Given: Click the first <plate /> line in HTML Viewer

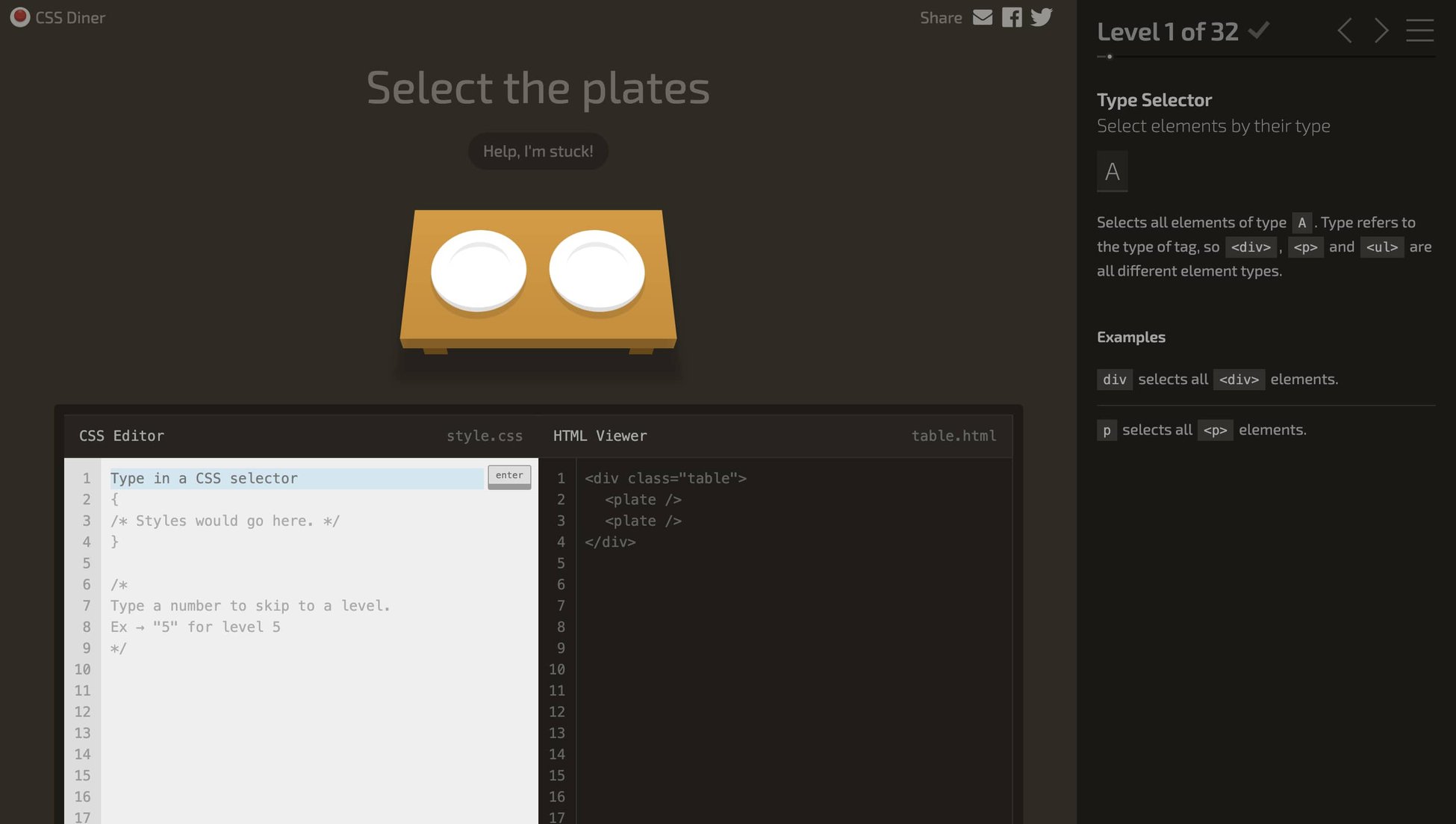Looking at the screenshot, I should click(643, 500).
